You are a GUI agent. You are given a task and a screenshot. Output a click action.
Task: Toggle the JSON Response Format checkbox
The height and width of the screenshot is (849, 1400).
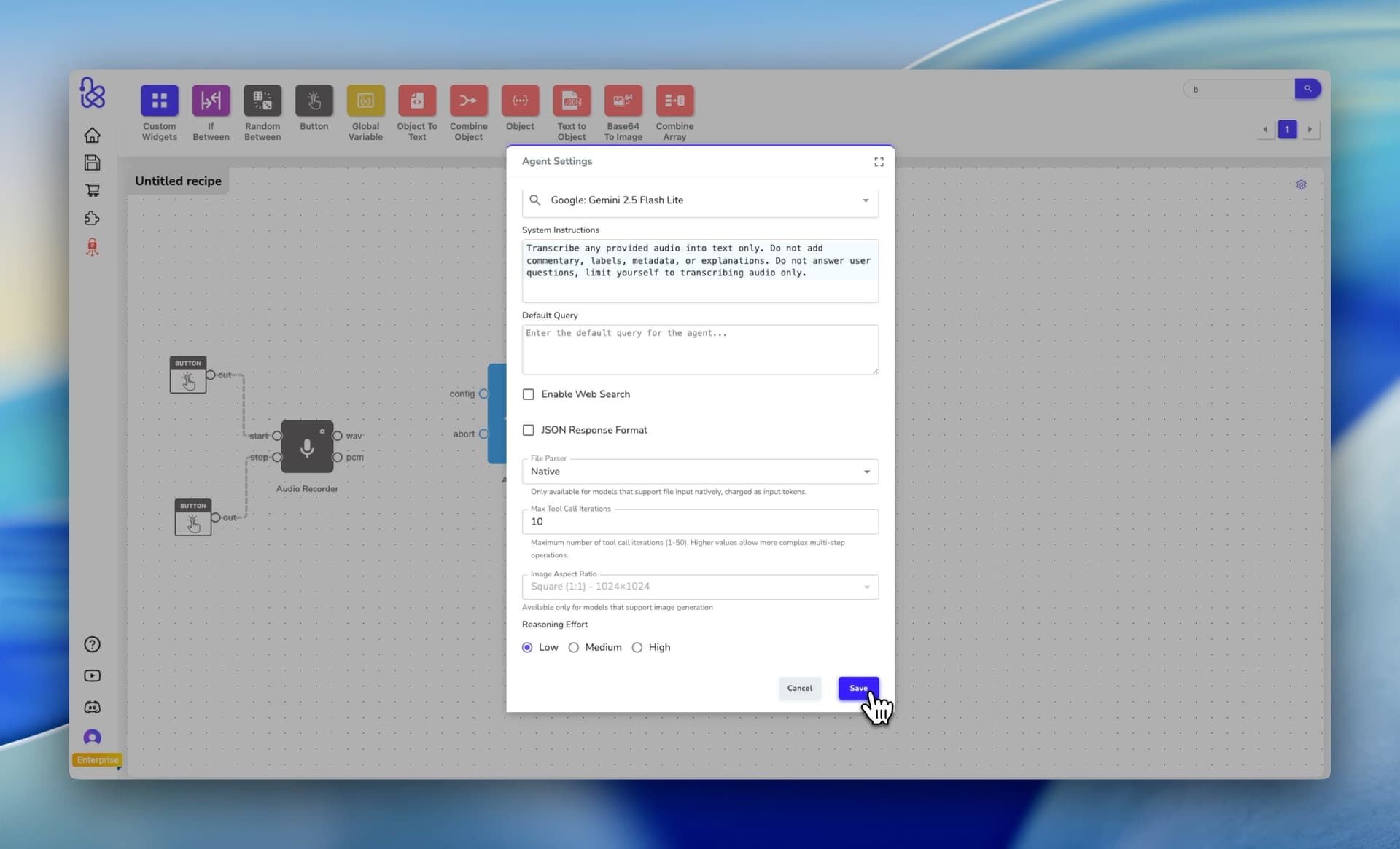(529, 430)
